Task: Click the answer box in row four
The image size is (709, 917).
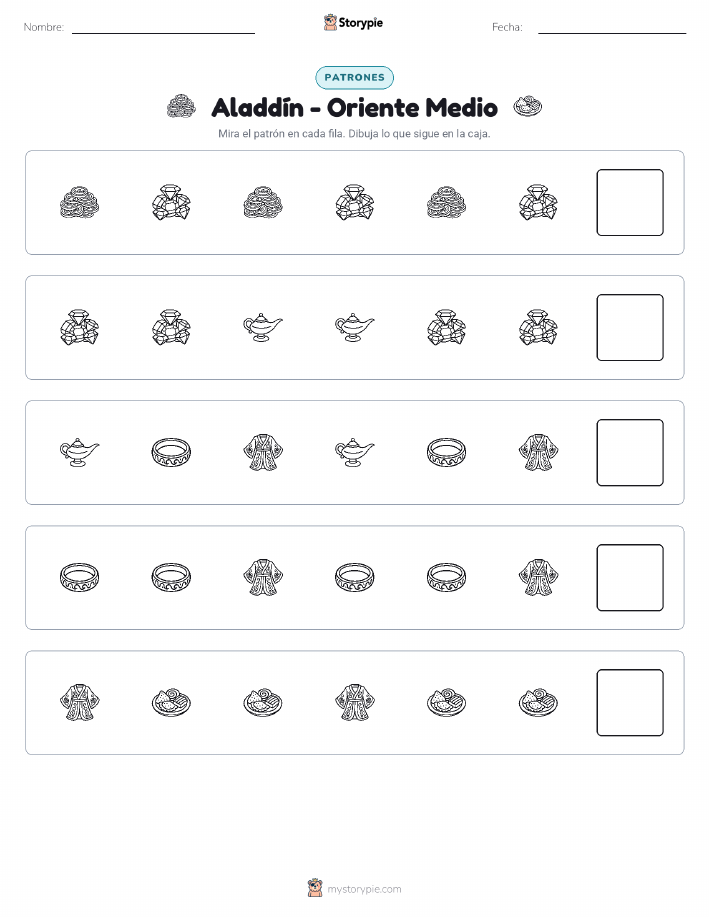Action: 630,578
